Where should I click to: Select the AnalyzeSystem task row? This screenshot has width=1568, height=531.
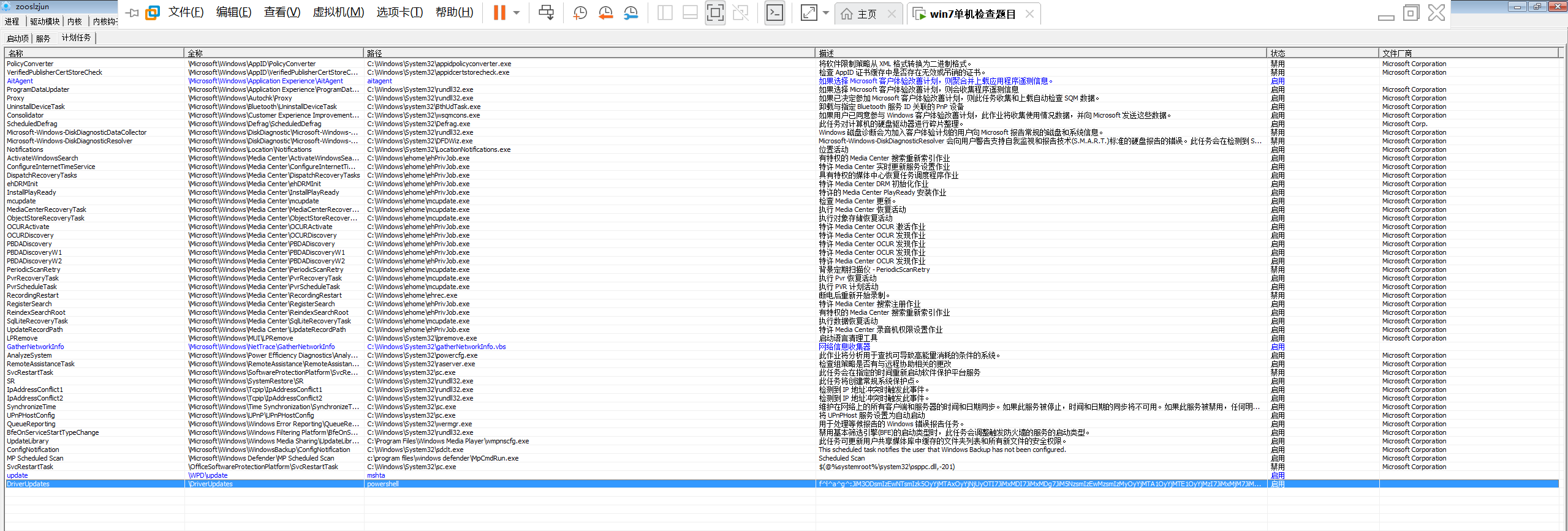pyautogui.click(x=782, y=355)
